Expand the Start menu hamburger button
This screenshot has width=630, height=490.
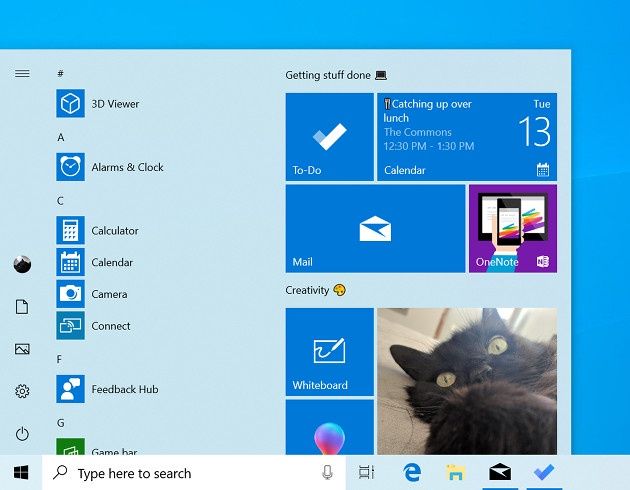(22, 74)
